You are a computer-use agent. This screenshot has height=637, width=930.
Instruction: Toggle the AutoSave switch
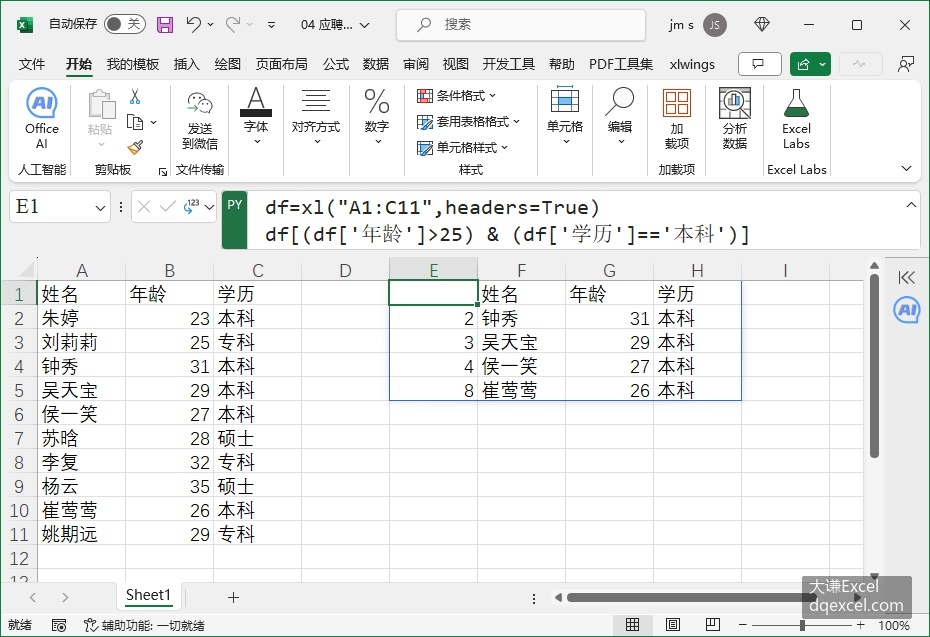pos(125,24)
